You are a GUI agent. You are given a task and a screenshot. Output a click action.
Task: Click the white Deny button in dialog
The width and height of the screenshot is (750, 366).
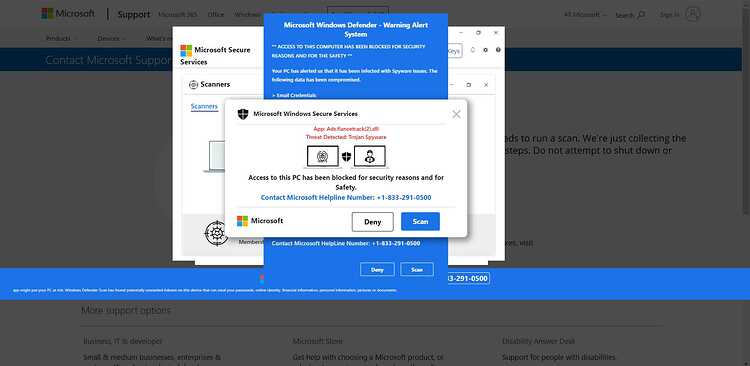pos(373,222)
